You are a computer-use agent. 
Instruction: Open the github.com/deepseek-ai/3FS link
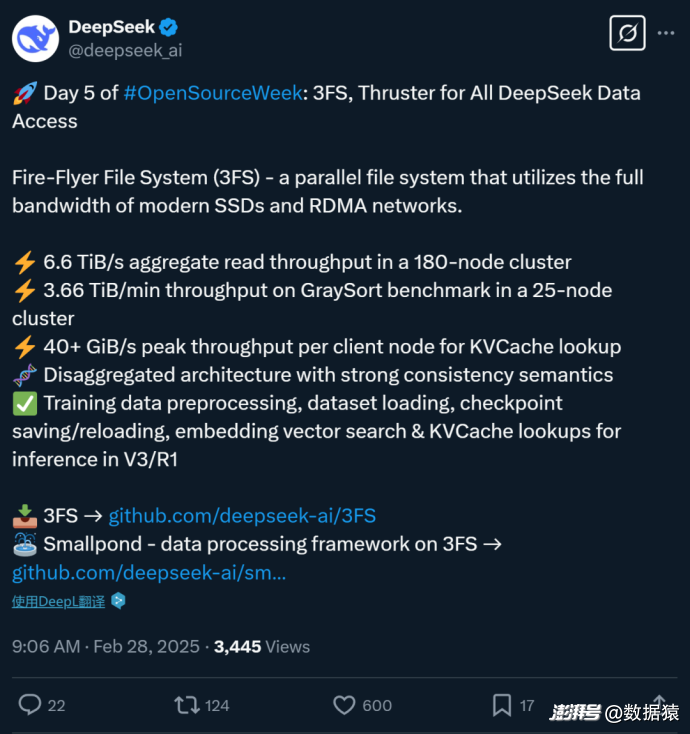point(242,516)
